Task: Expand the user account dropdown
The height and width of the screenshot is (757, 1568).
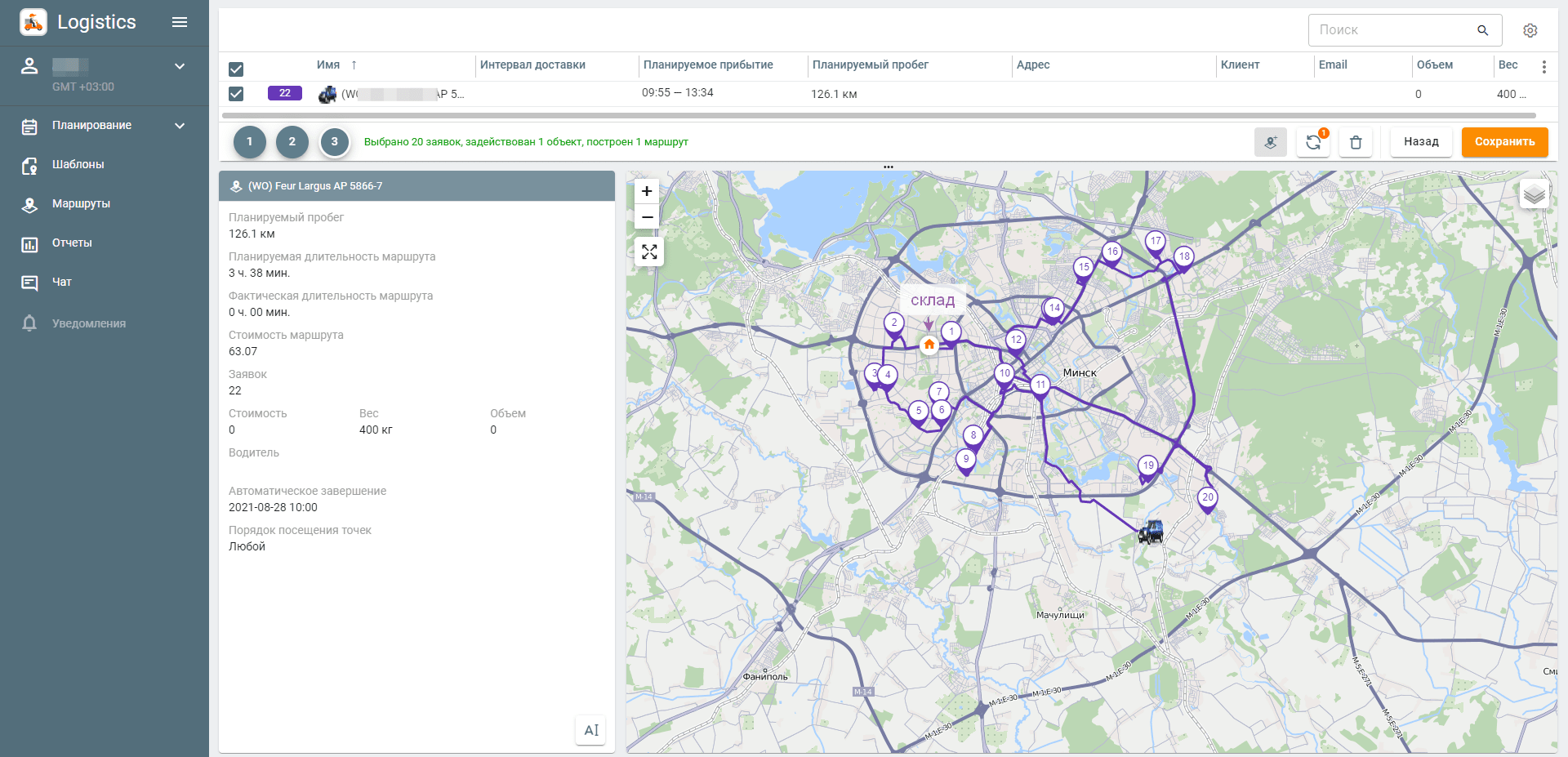Action: click(180, 66)
